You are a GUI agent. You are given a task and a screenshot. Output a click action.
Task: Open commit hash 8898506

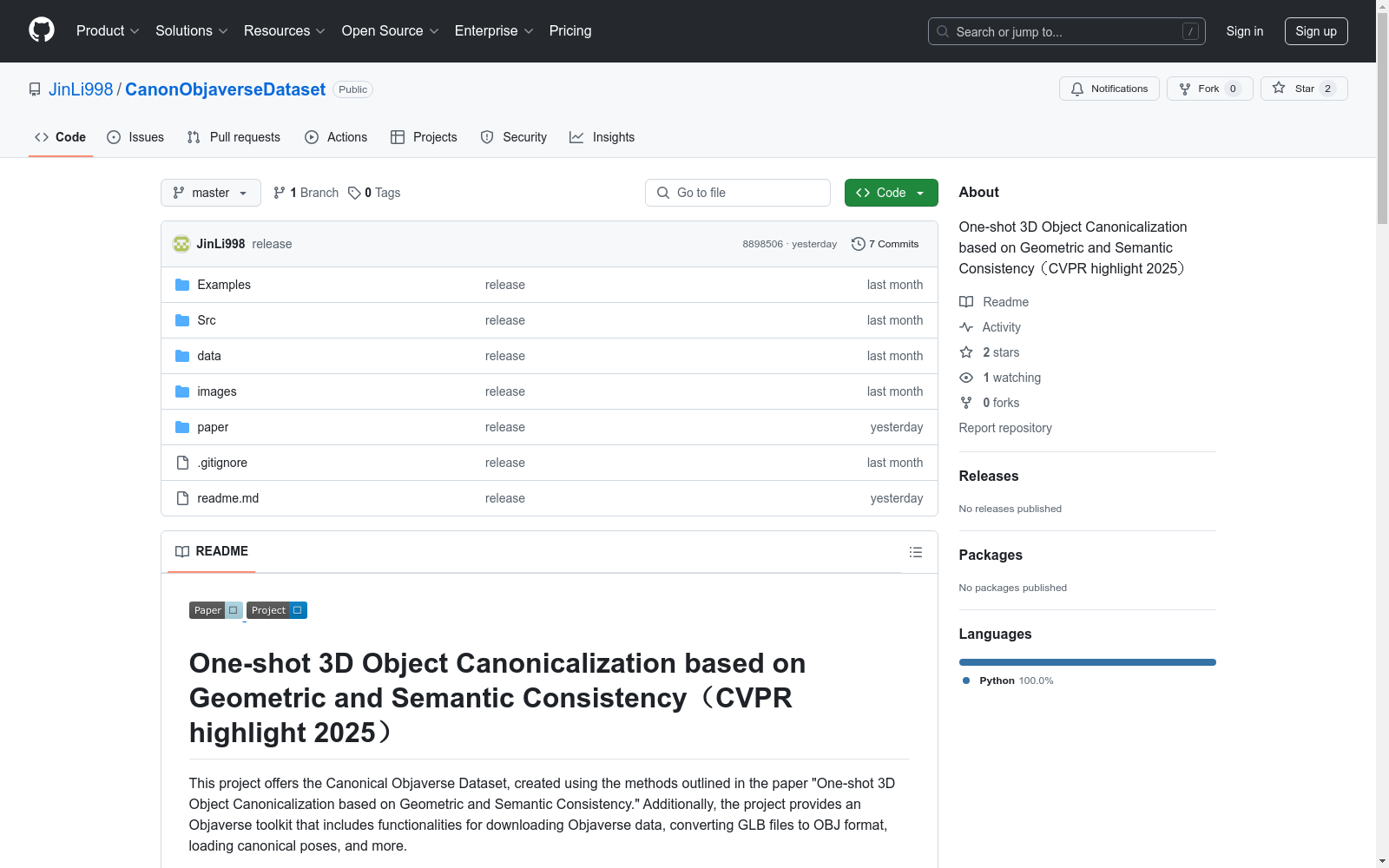click(x=762, y=244)
